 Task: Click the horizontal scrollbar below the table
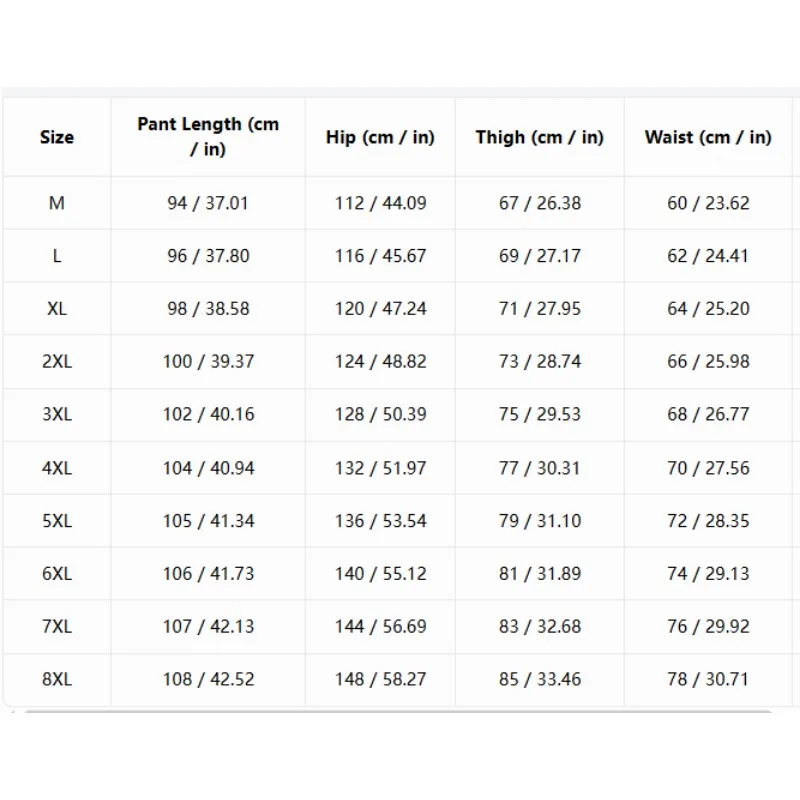398,711
